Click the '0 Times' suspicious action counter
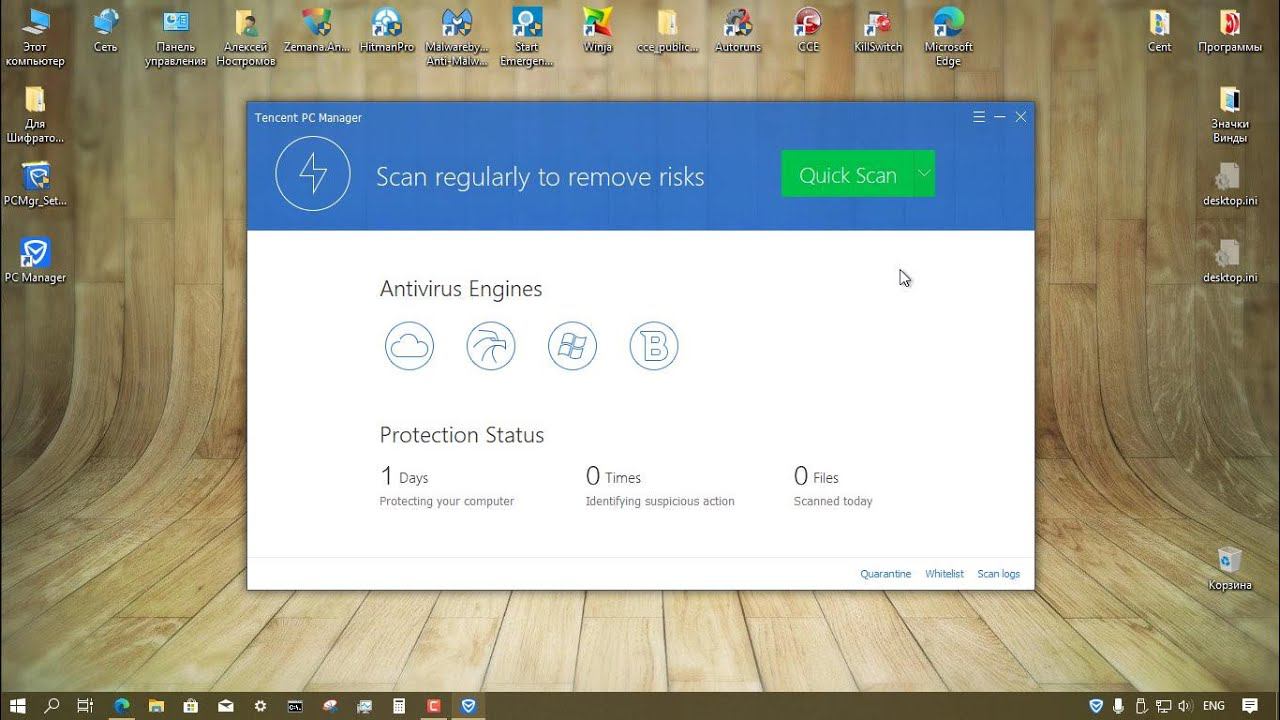 pos(613,476)
